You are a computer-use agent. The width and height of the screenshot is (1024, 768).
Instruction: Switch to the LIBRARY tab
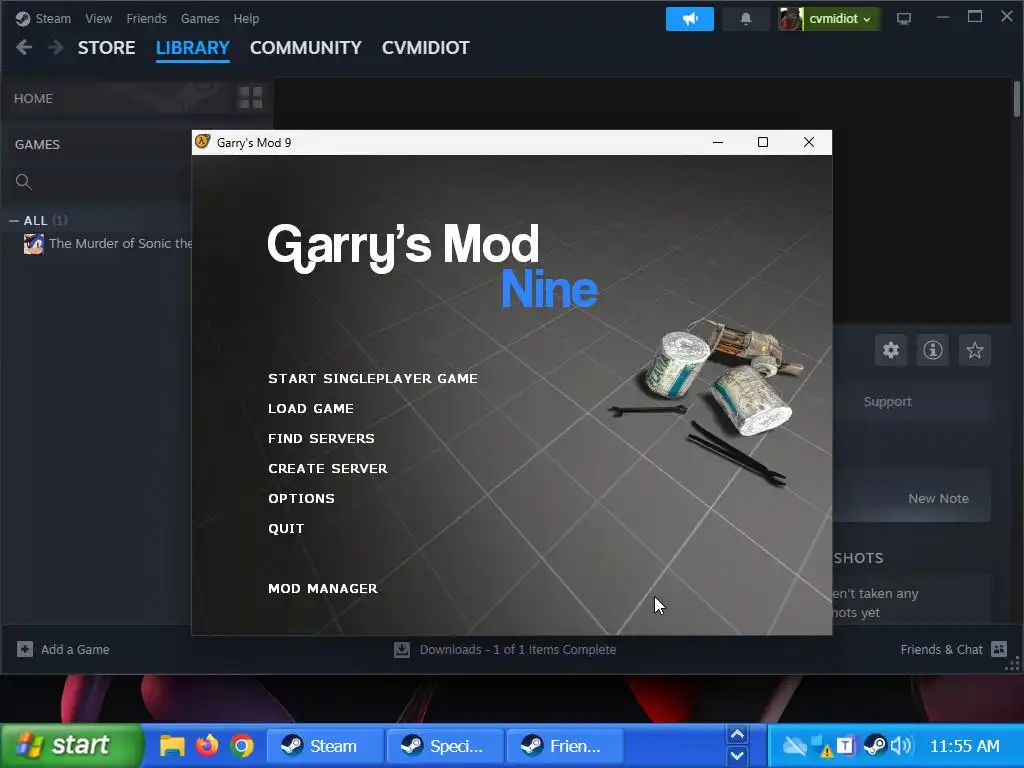click(x=193, y=48)
